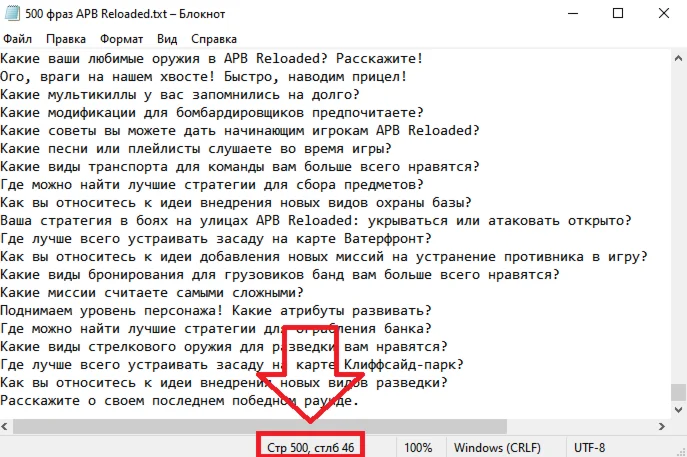Click line about засаду на карте Ватерфронт

[216, 238]
